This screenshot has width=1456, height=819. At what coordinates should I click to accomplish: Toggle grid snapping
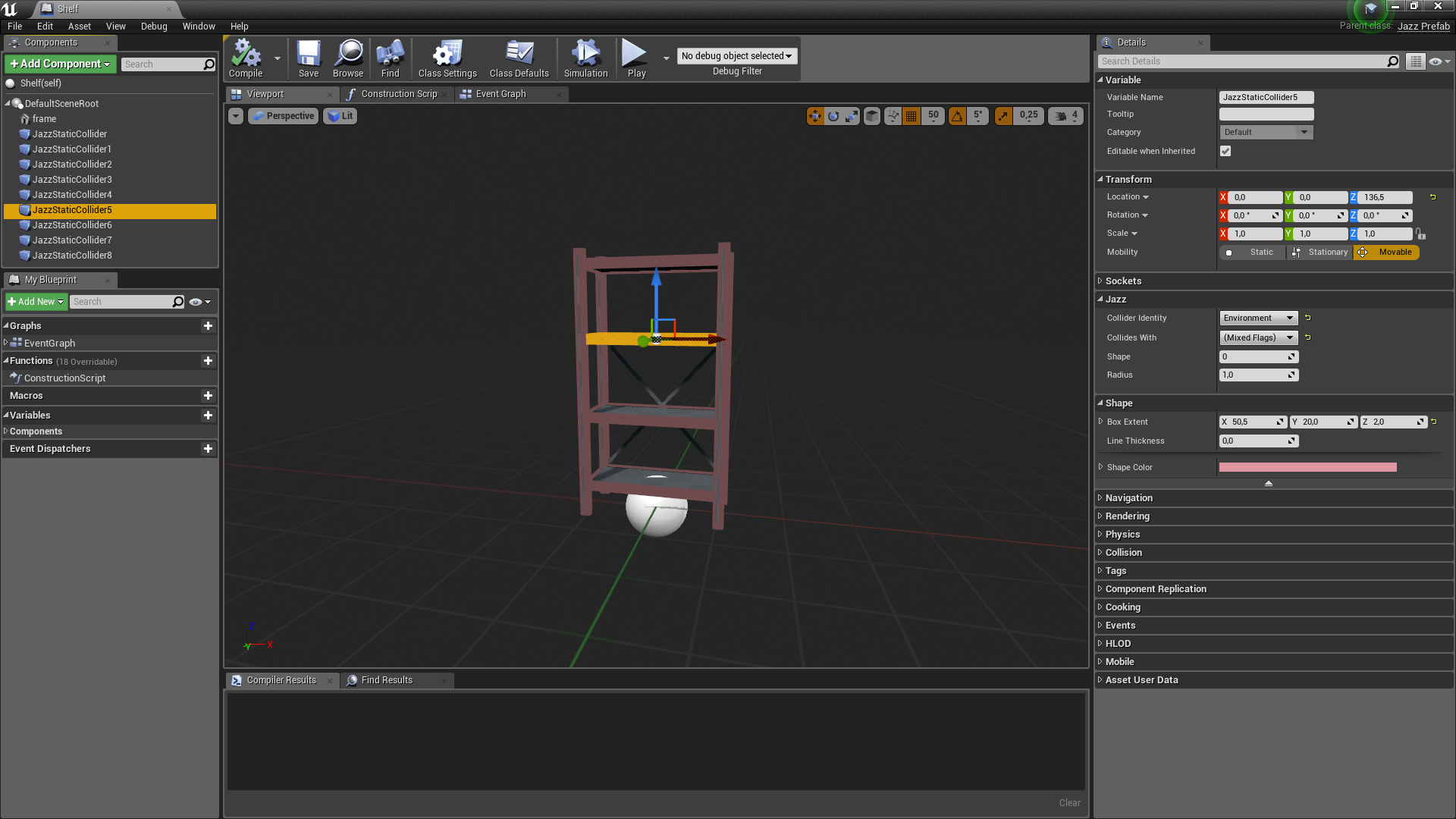[912, 116]
